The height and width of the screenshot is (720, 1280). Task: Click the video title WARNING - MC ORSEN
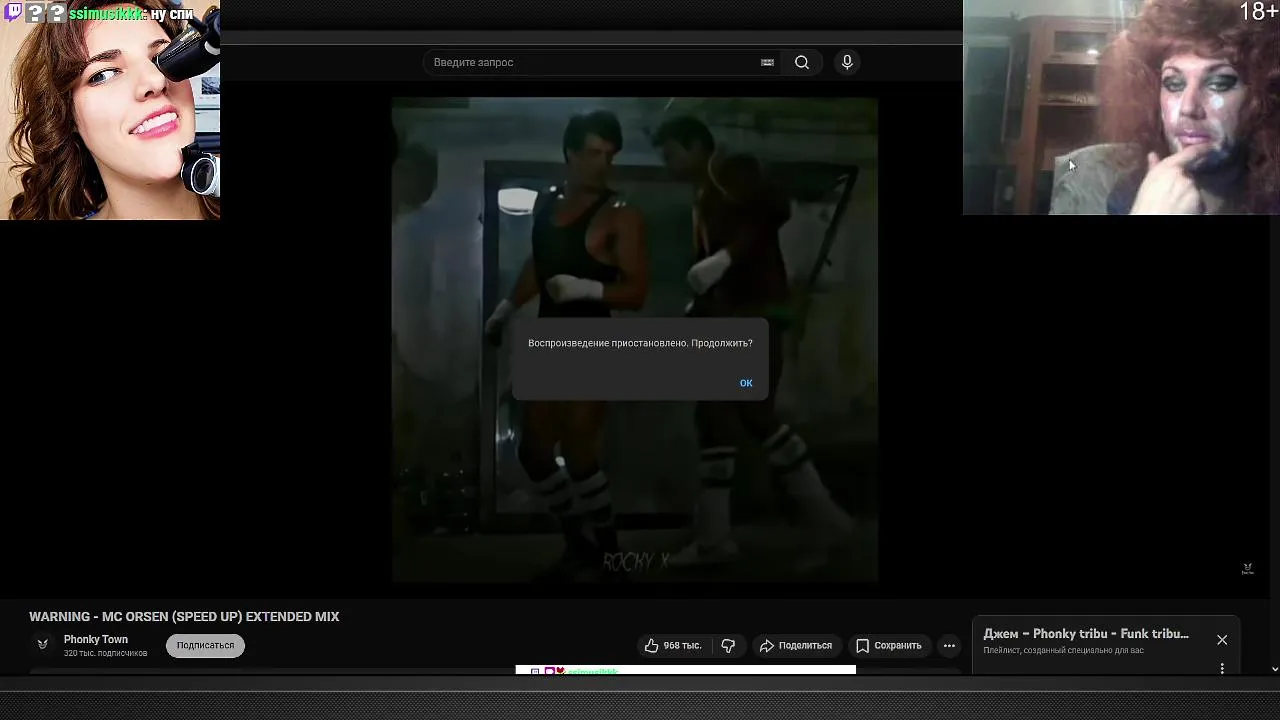click(x=184, y=617)
